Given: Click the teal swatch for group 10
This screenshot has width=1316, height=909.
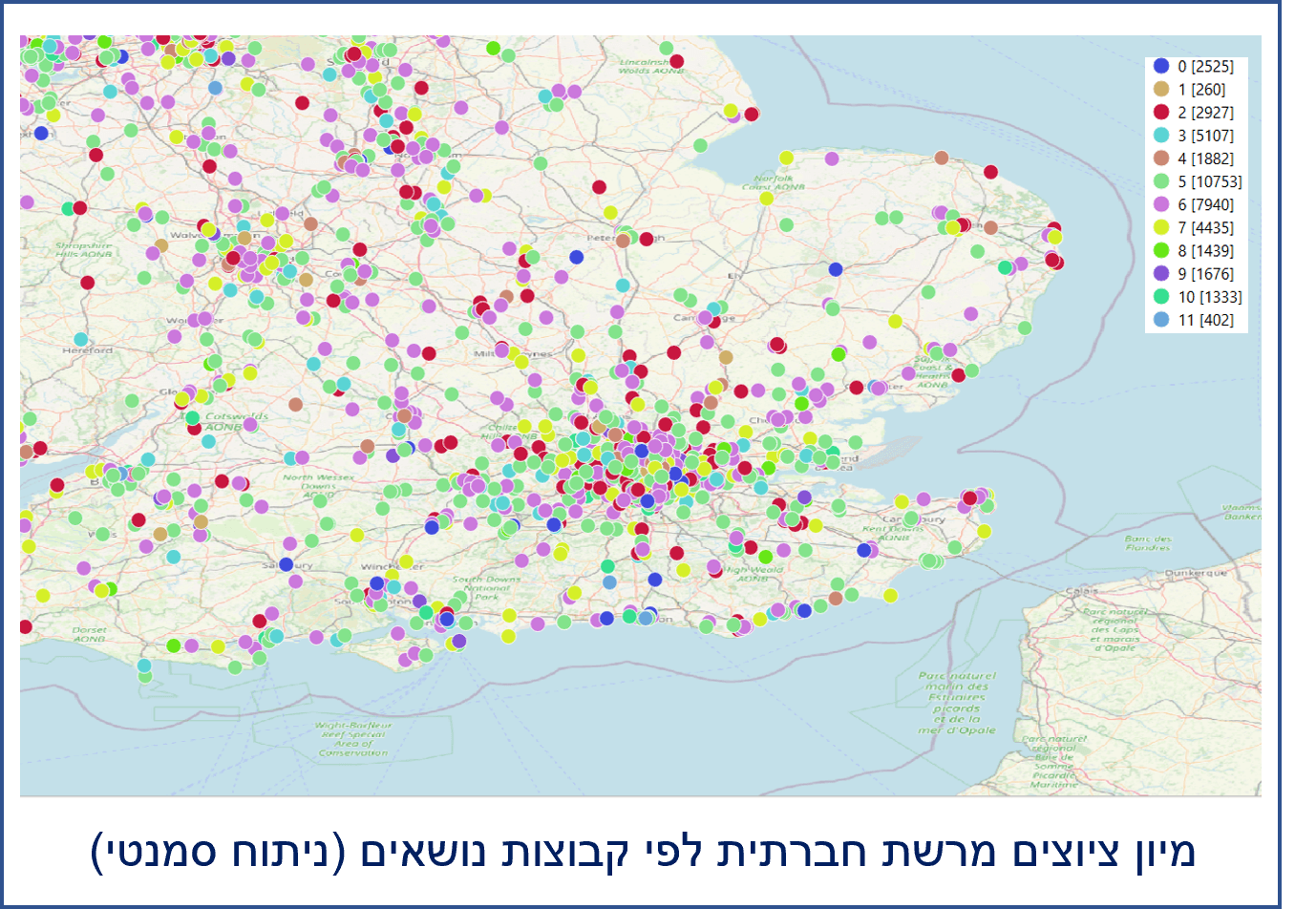Looking at the screenshot, I should [1161, 297].
